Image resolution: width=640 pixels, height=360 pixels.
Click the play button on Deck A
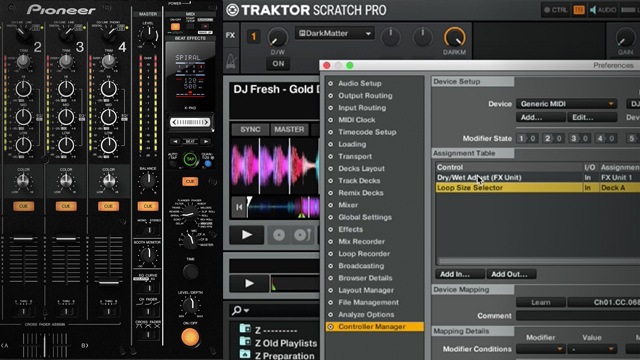247,235
